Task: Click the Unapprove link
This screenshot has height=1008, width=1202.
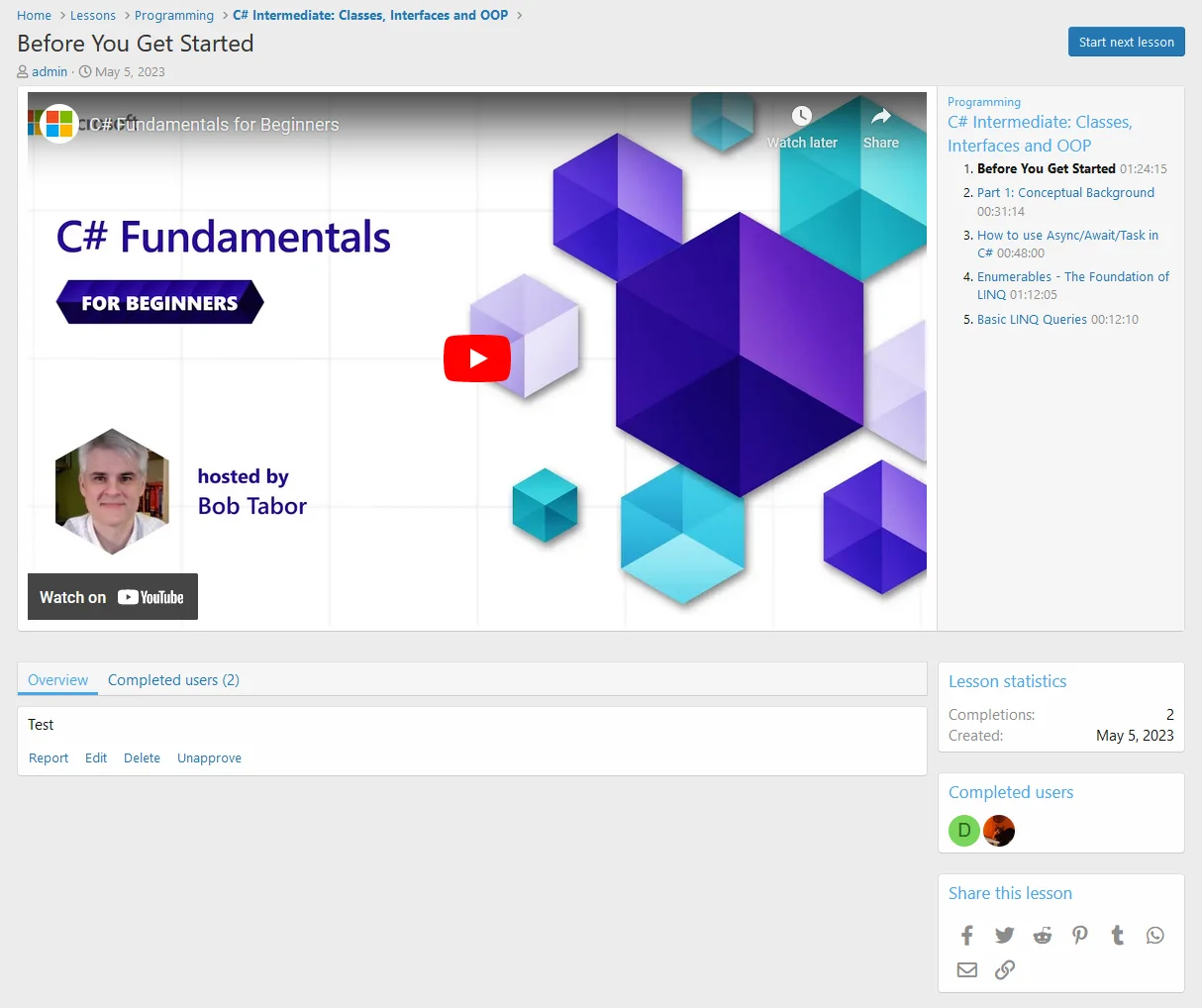Action: point(209,758)
